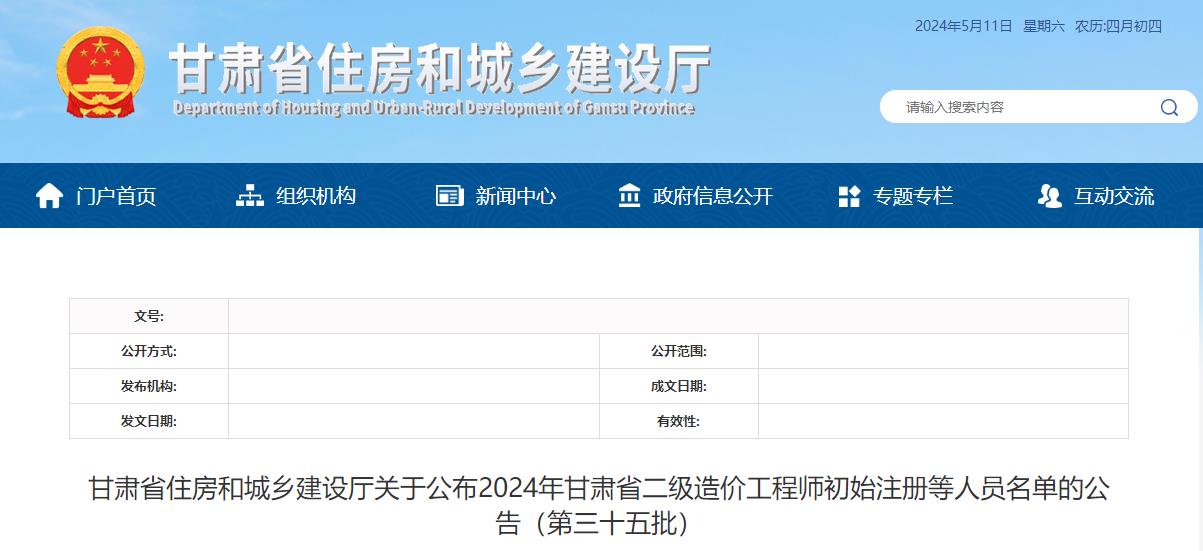Click the national emblem logo
Image resolution: width=1203 pixels, height=551 pixels.
tap(100, 73)
